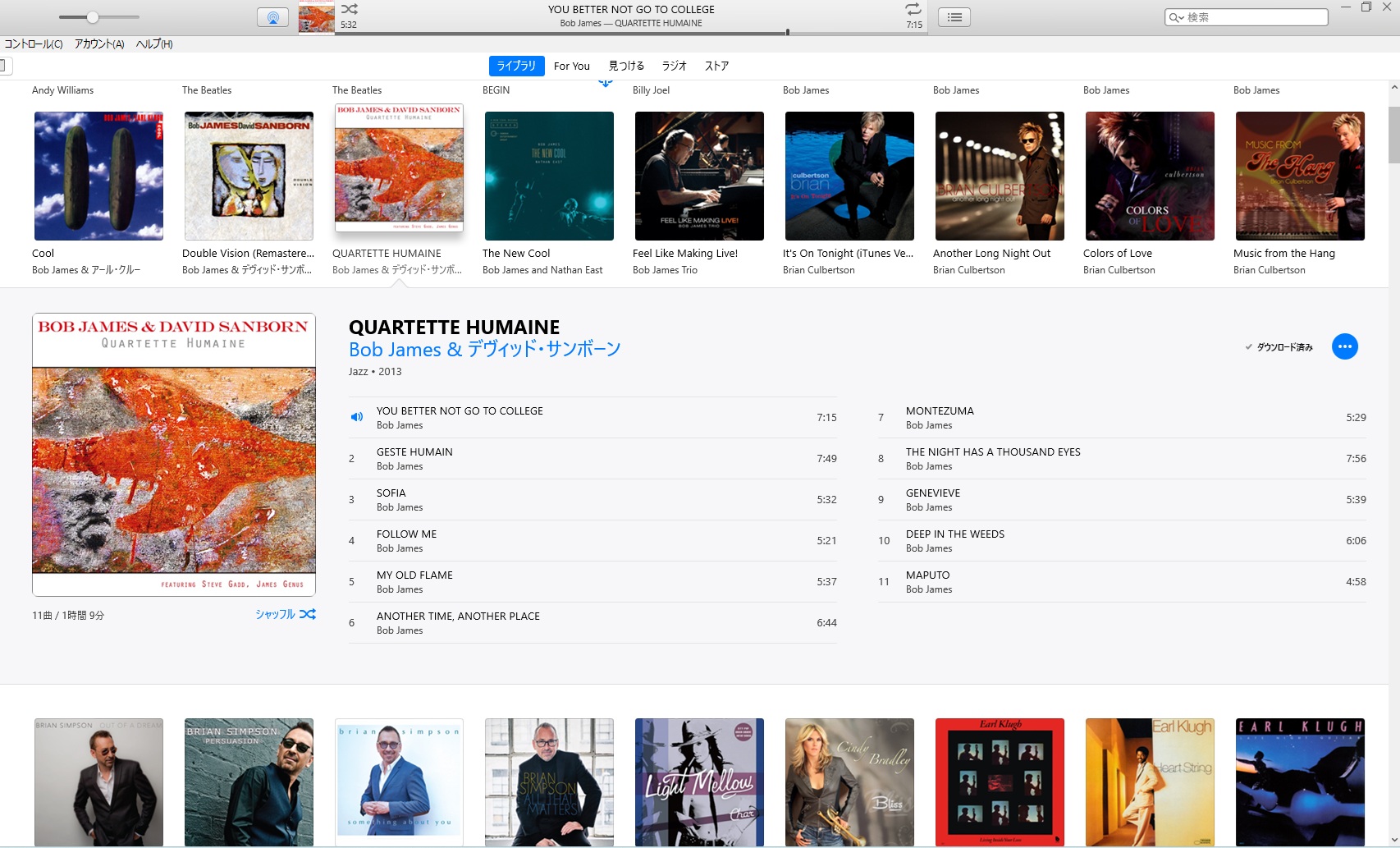The width and height of the screenshot is (1400, 848).
Task: Play track DEEP IN THE WEEDS
Action: pos(1122,540)
